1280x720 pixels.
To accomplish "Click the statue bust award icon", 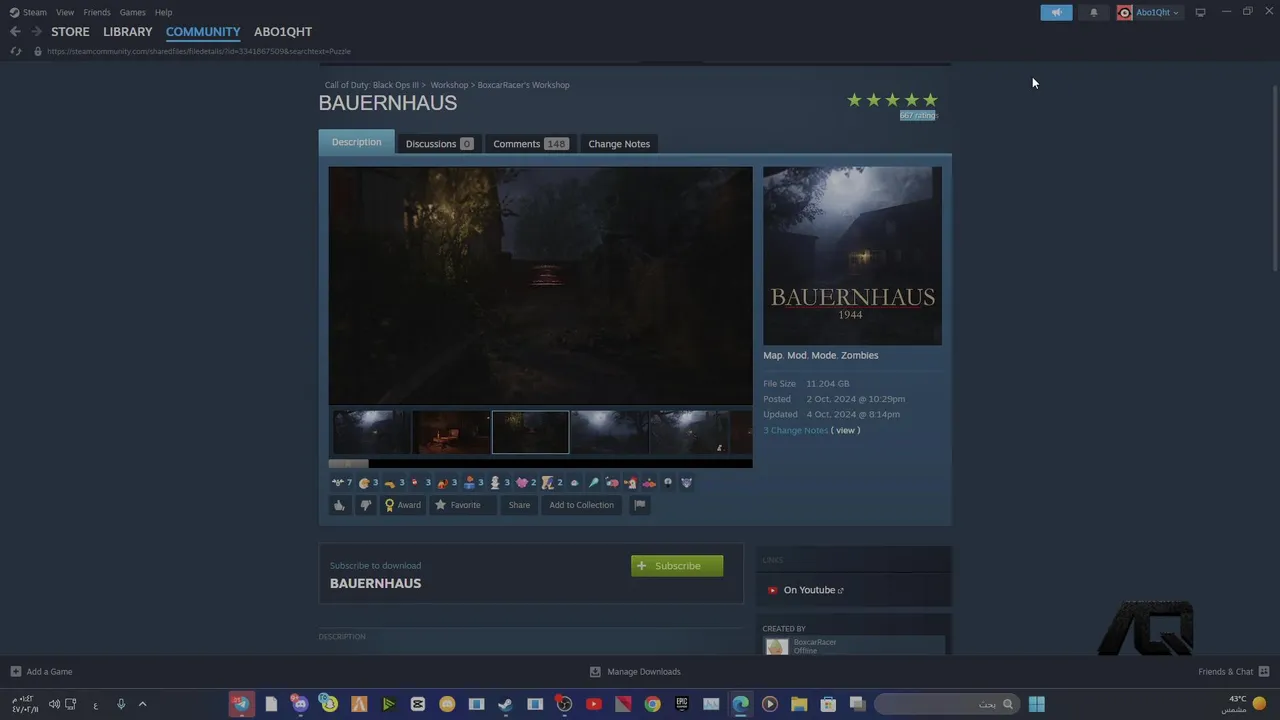I will (499, 483).
